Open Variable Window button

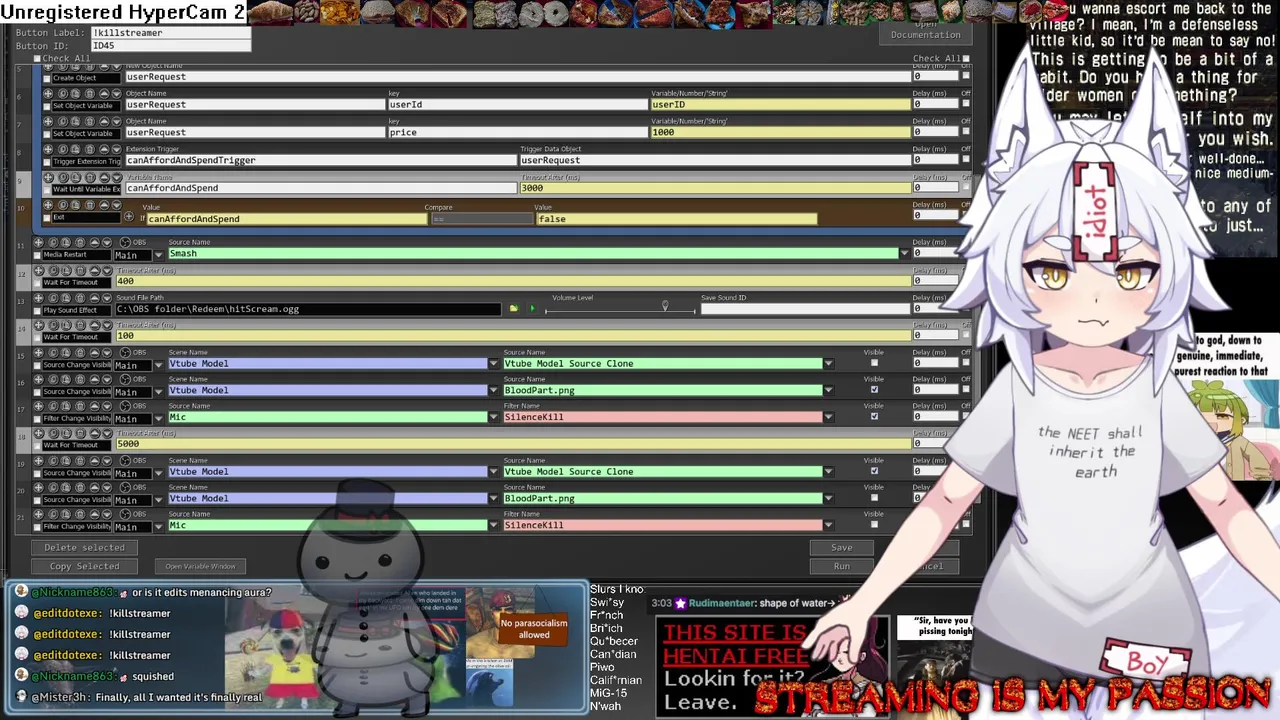(x=200, y=567)
